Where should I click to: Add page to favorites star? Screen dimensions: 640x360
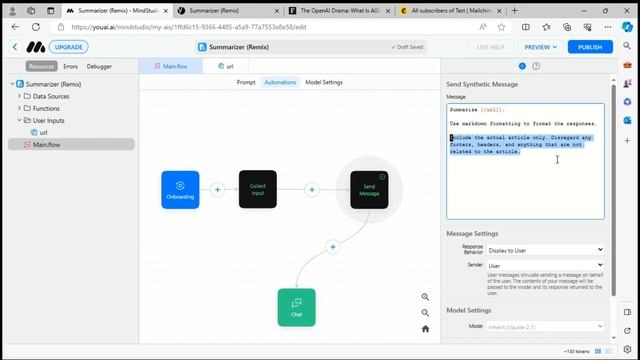501,27
